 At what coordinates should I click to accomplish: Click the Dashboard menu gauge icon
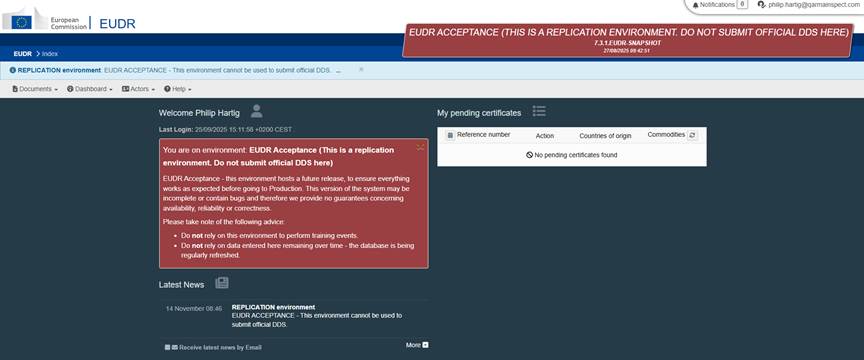point(70,89)
